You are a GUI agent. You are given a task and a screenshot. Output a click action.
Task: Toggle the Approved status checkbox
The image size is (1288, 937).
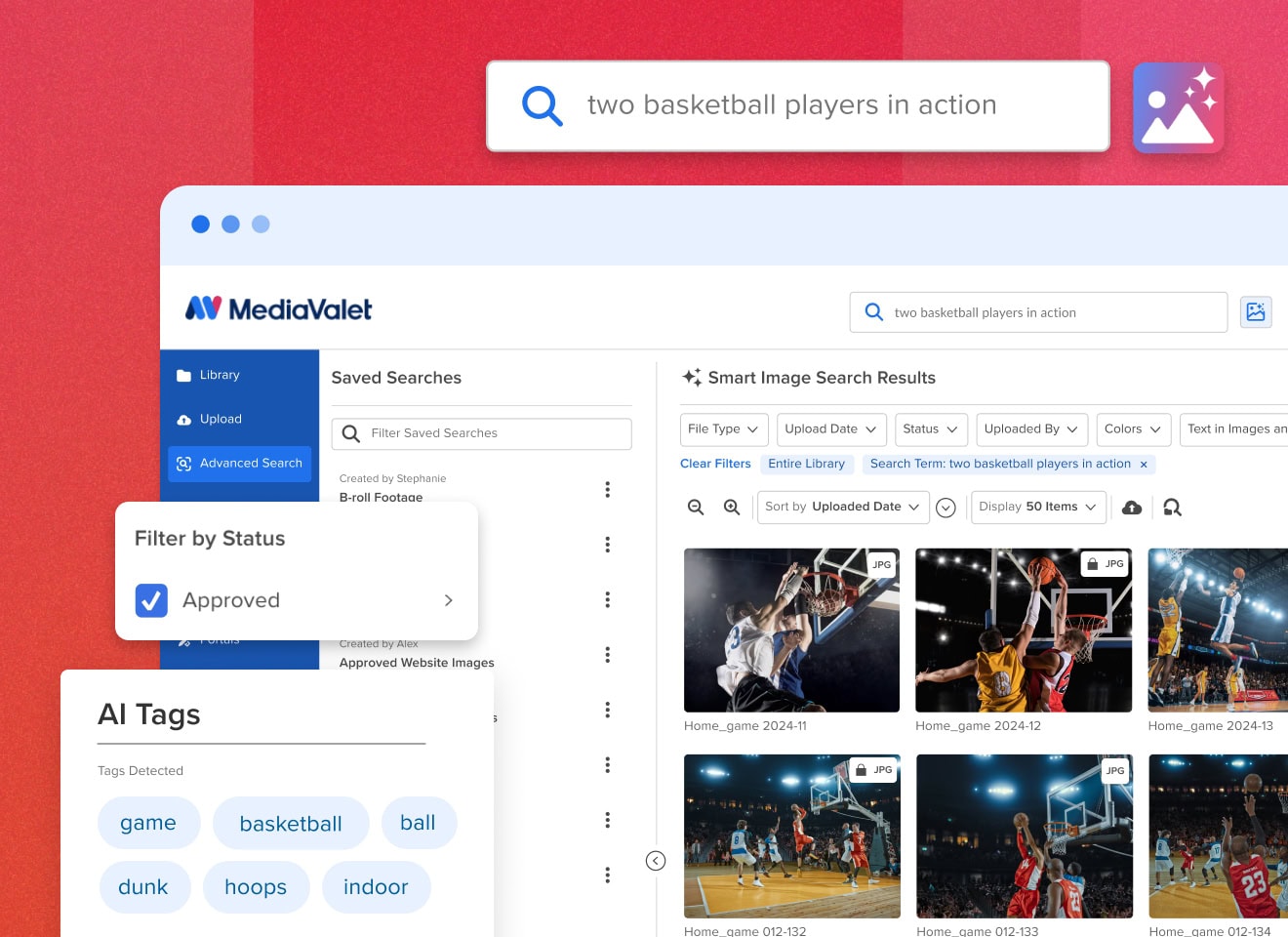[151, 600]
